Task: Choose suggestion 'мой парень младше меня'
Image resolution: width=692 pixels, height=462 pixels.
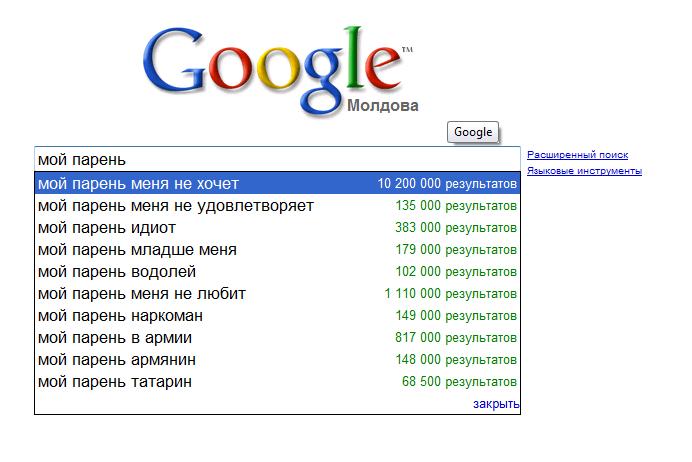Action: click(x=277, y=250)
